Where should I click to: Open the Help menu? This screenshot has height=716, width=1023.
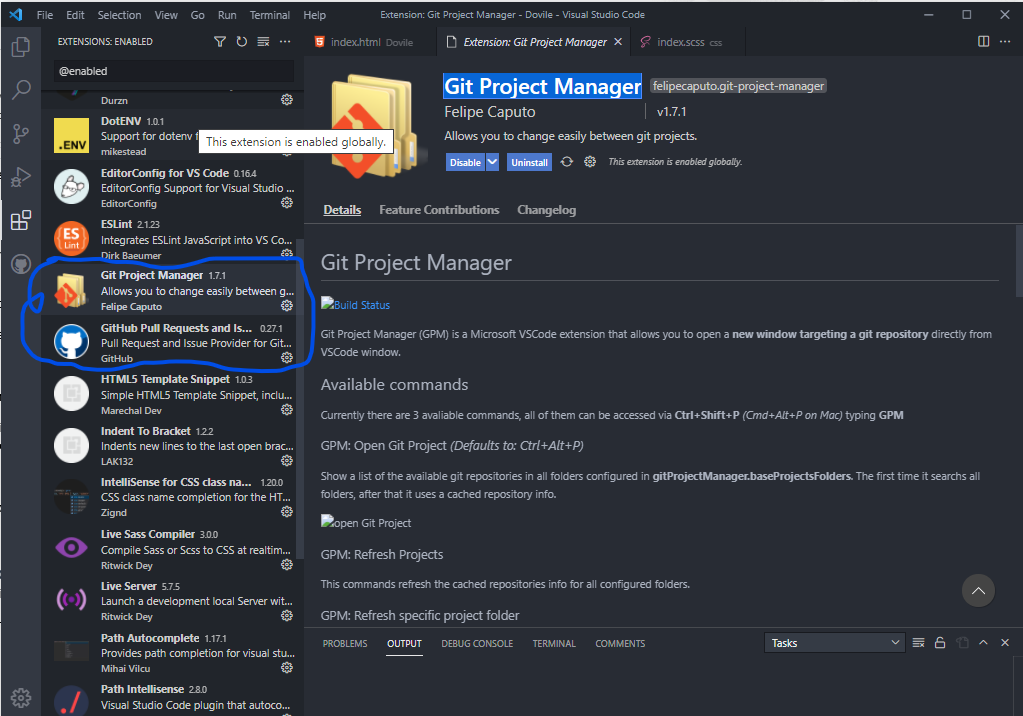314,15
